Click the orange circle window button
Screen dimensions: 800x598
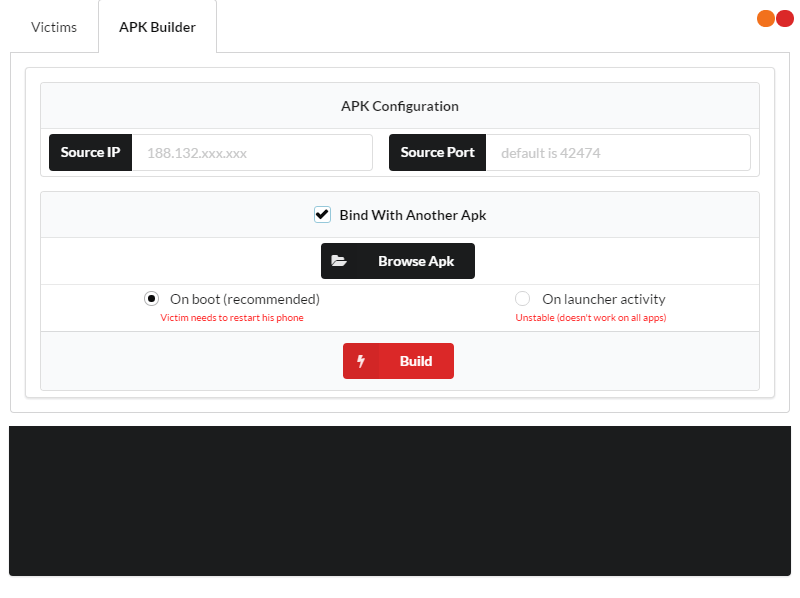tap(766, 18)
